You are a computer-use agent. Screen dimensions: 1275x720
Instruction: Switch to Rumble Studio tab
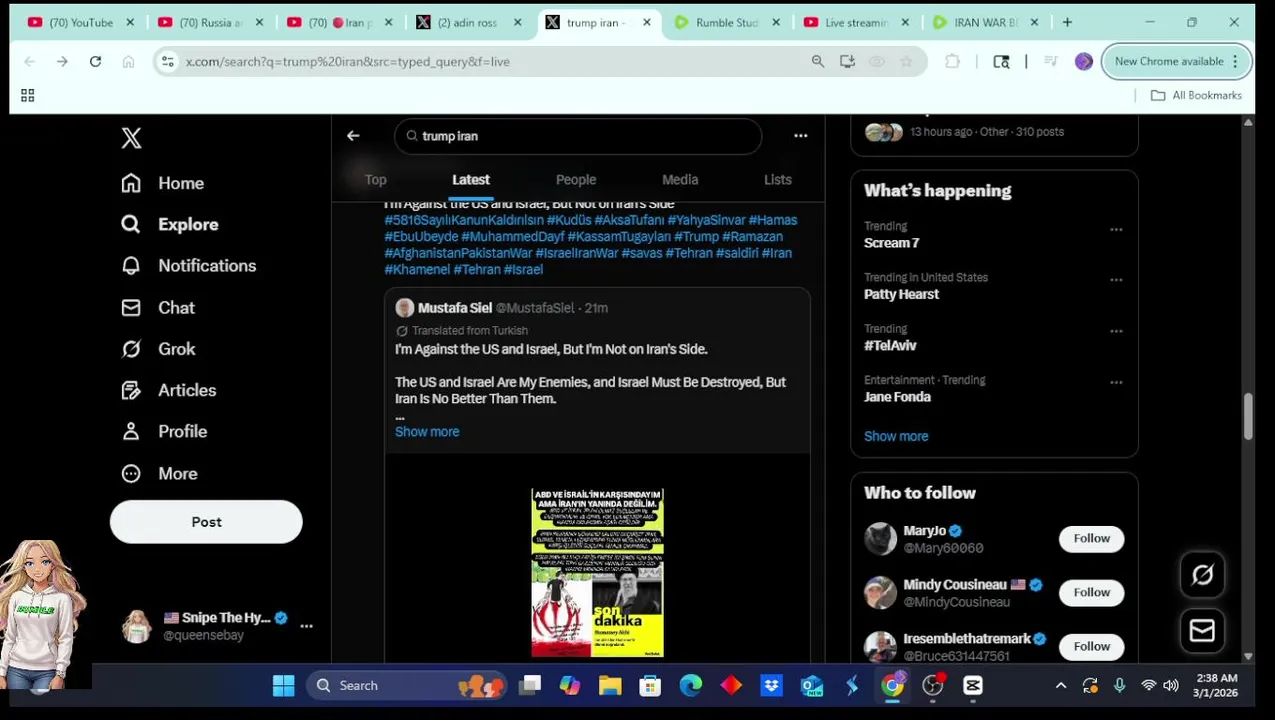click(726, 22)
